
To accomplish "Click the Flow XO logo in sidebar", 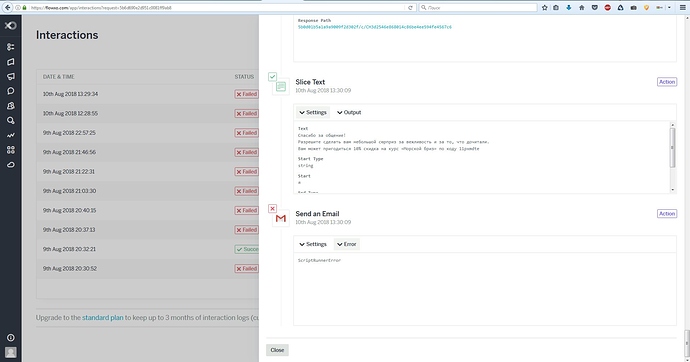I will point(11,26).
